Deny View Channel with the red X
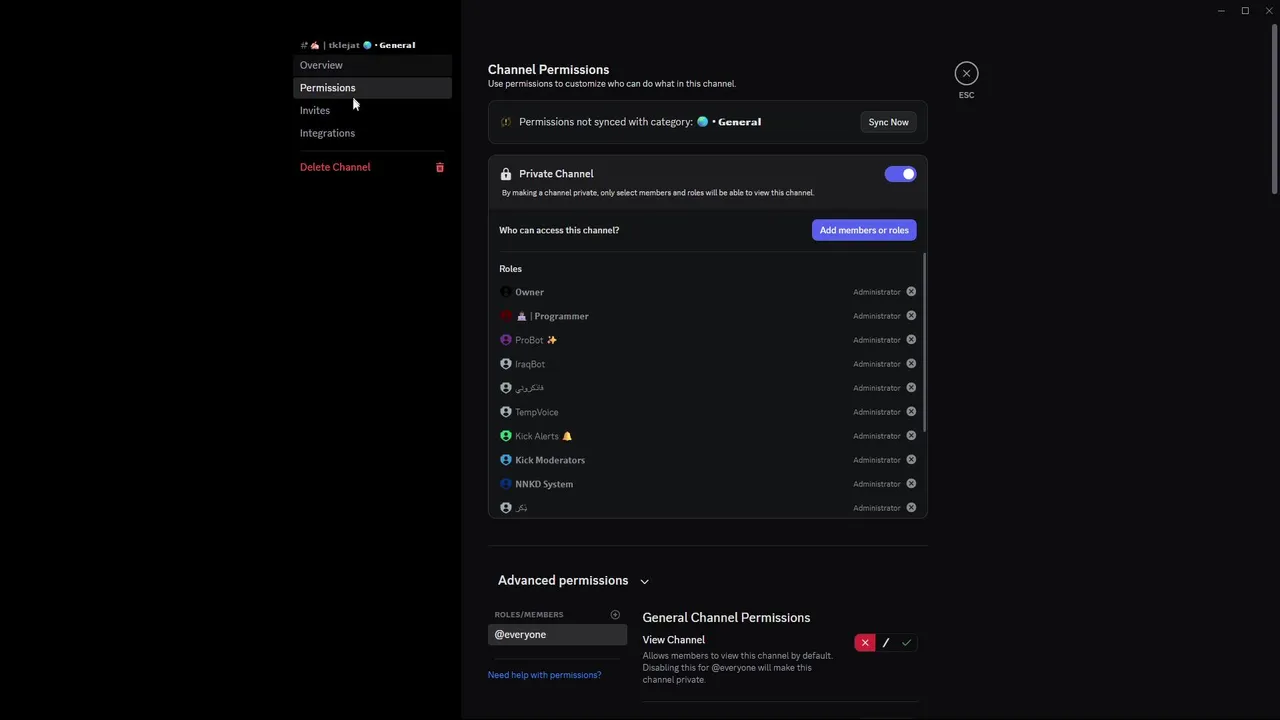Image resolution: width=1280 pixels, height=720 pixels. click(x=865, y=643)
